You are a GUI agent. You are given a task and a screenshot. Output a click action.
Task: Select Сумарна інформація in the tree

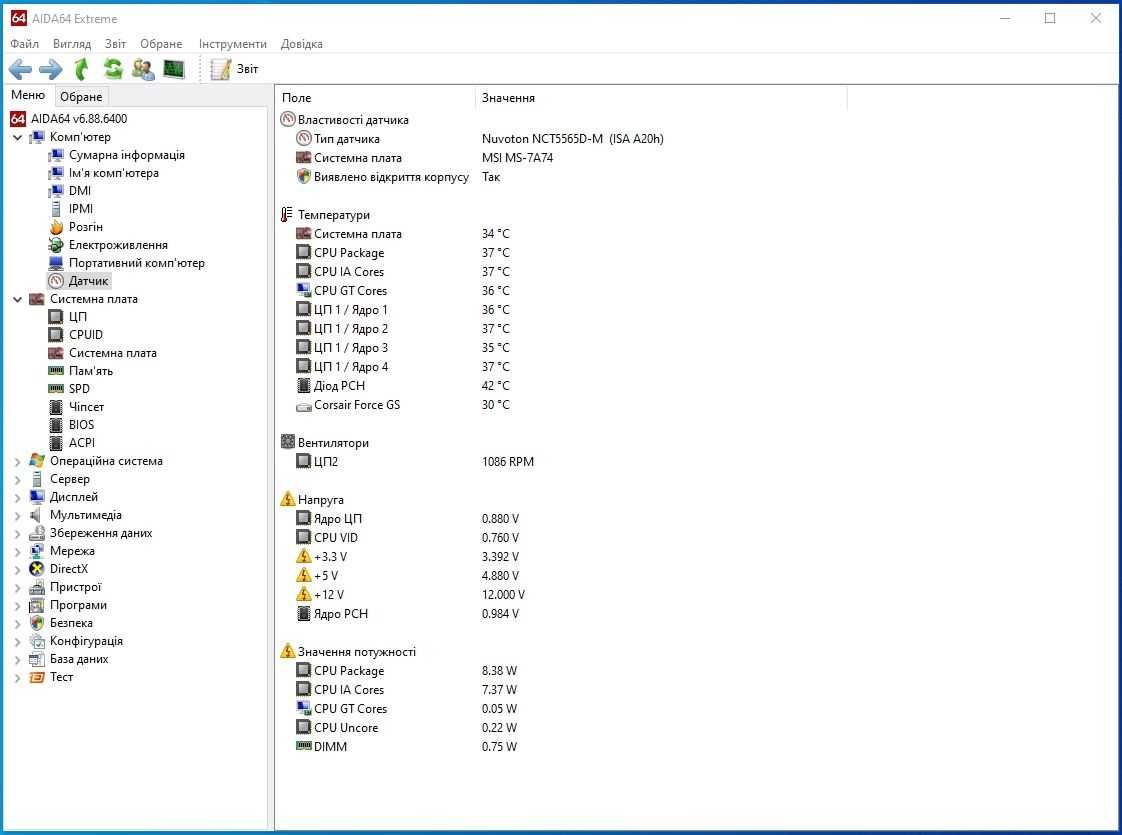click(x=127, y=155)
